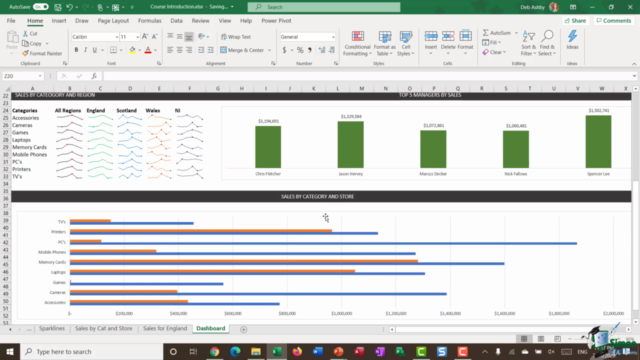Switch to the Page Layout tab
The height and width of the screenshot is (360, 640).
click(x=113, y=20)
